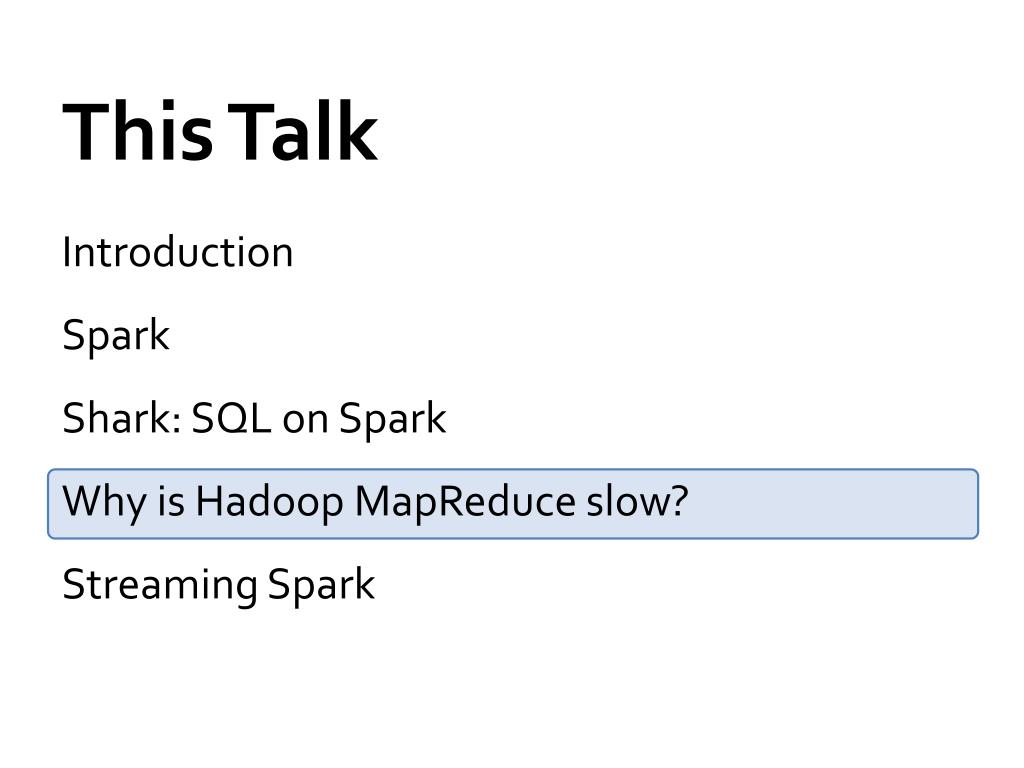
Task: Click empty right area of blue highlight box
Action: (x=833, y=504)
